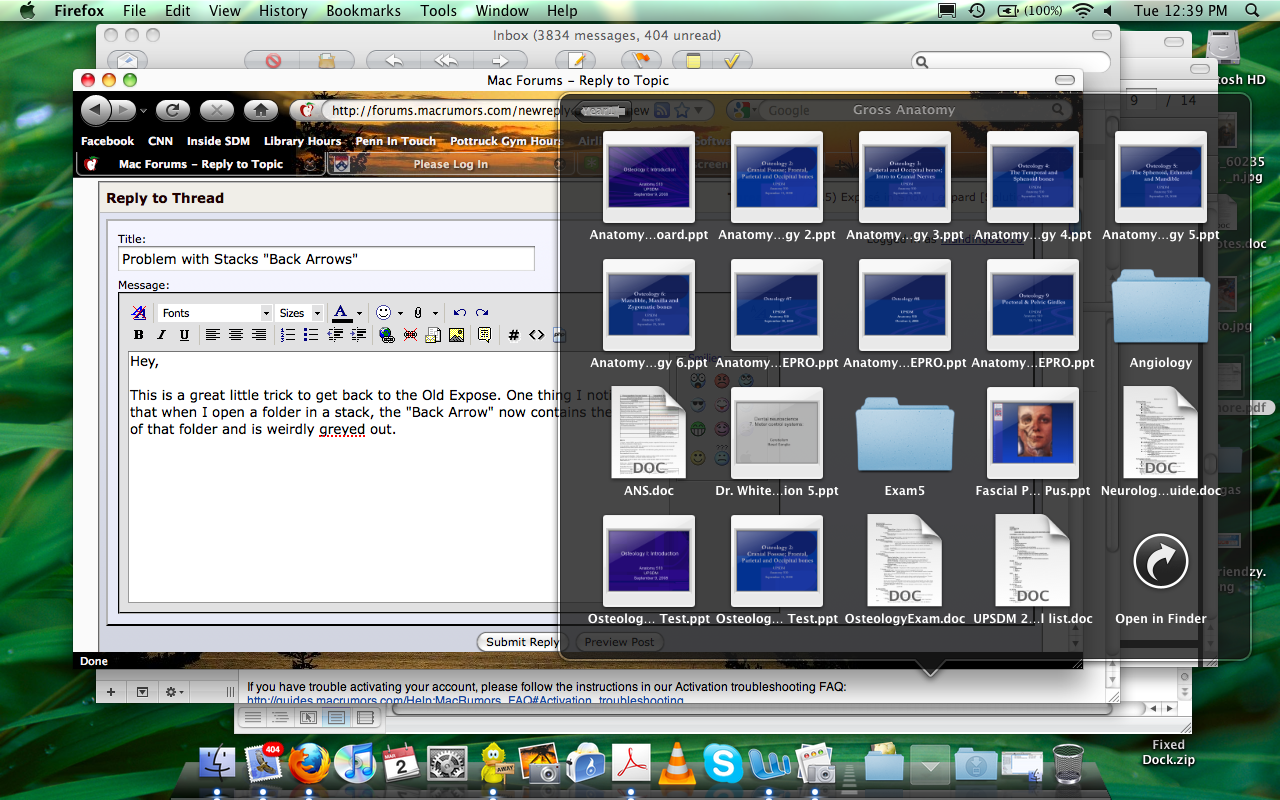Screen dimensions: 1280x800
Task: Click the Insert Email Link icon
Action: point(433,335)
